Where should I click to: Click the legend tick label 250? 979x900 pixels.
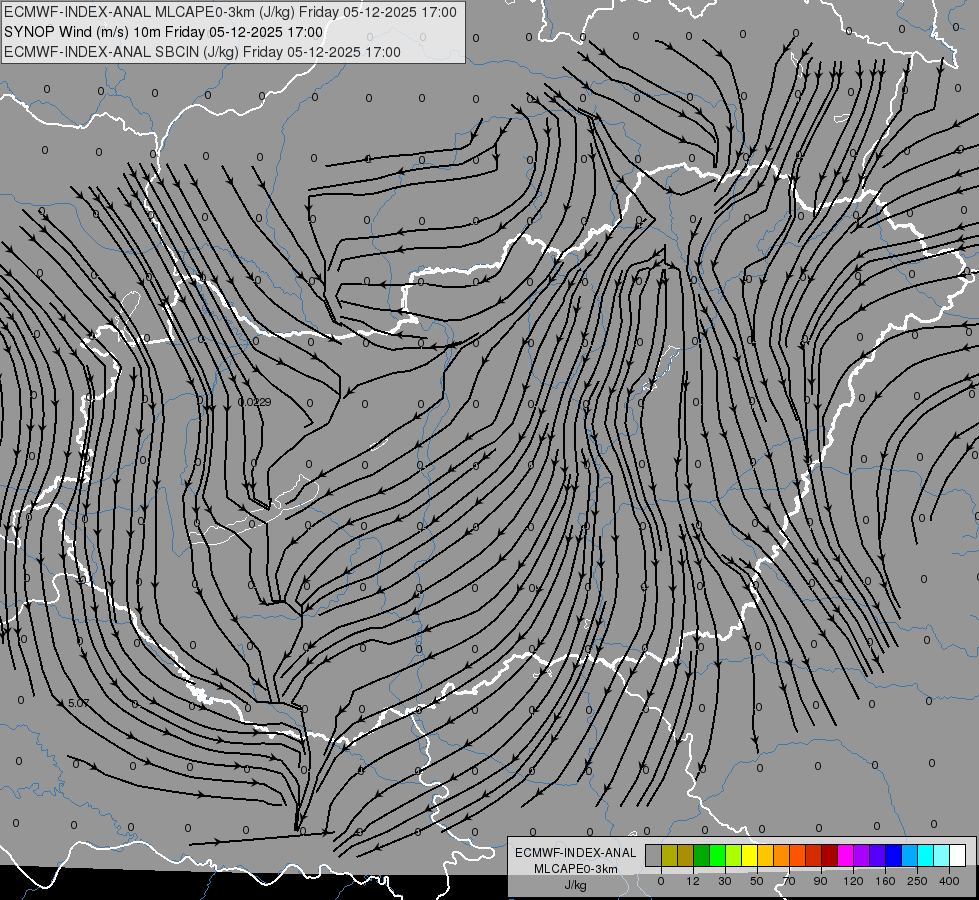[917, 881]
